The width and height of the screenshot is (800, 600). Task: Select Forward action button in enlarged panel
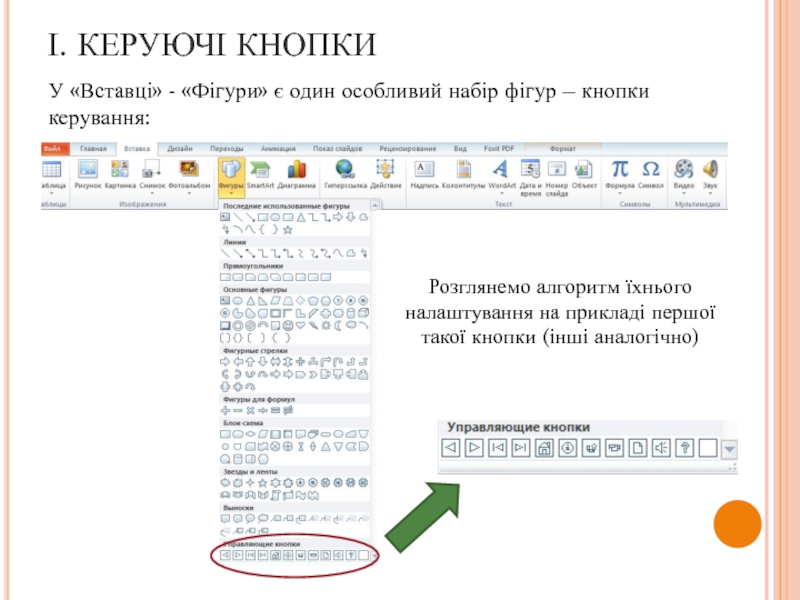pyautogui.click(x=474, y=448)
